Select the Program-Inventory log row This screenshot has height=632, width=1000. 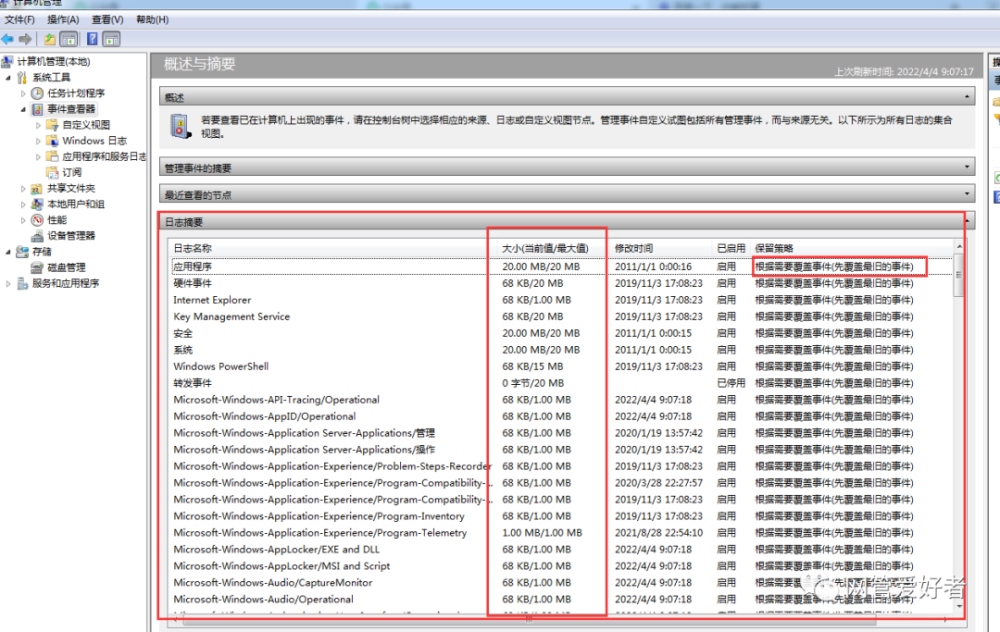[x=561, y=516]
